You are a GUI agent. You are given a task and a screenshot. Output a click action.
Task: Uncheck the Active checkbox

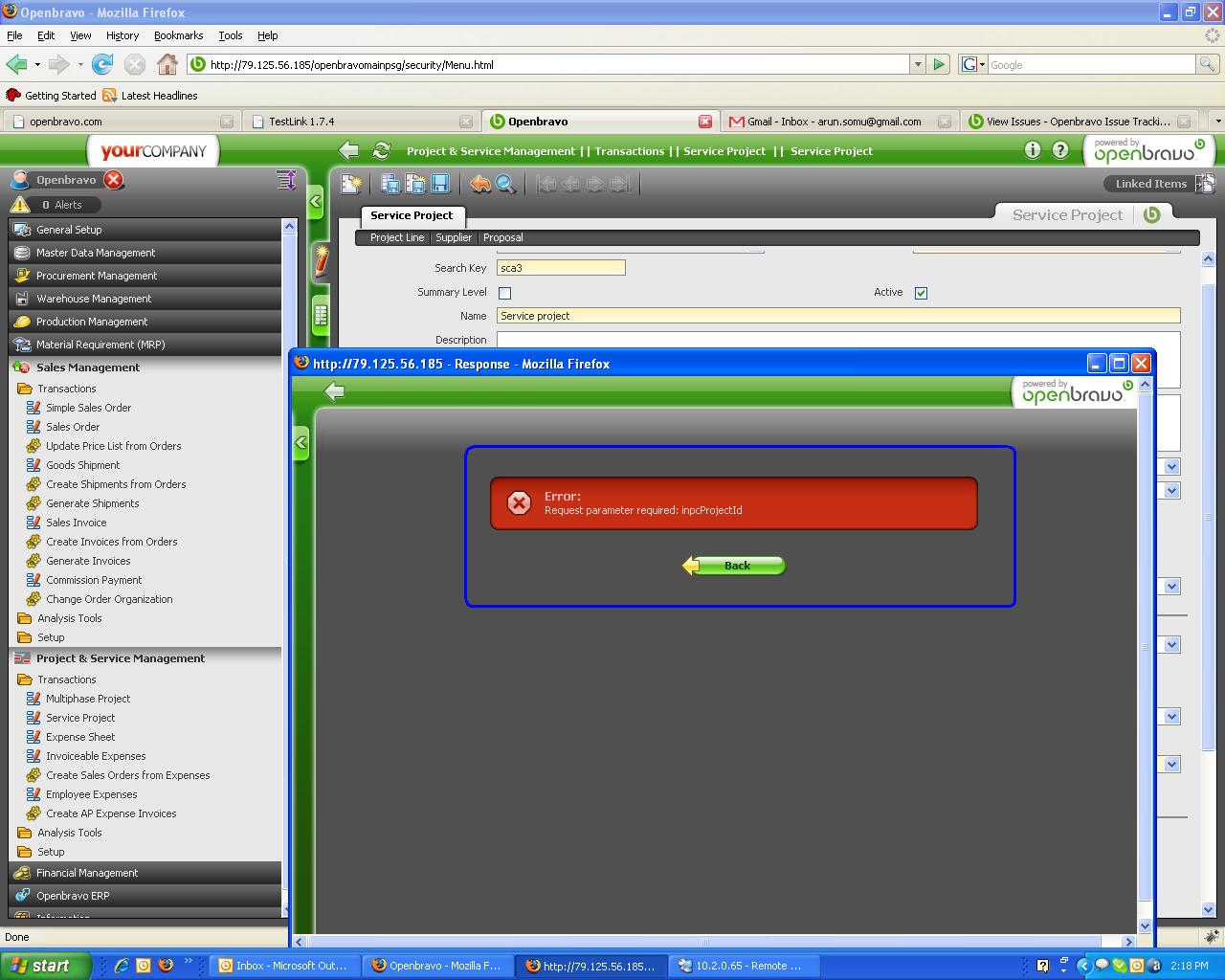(921, 293)
